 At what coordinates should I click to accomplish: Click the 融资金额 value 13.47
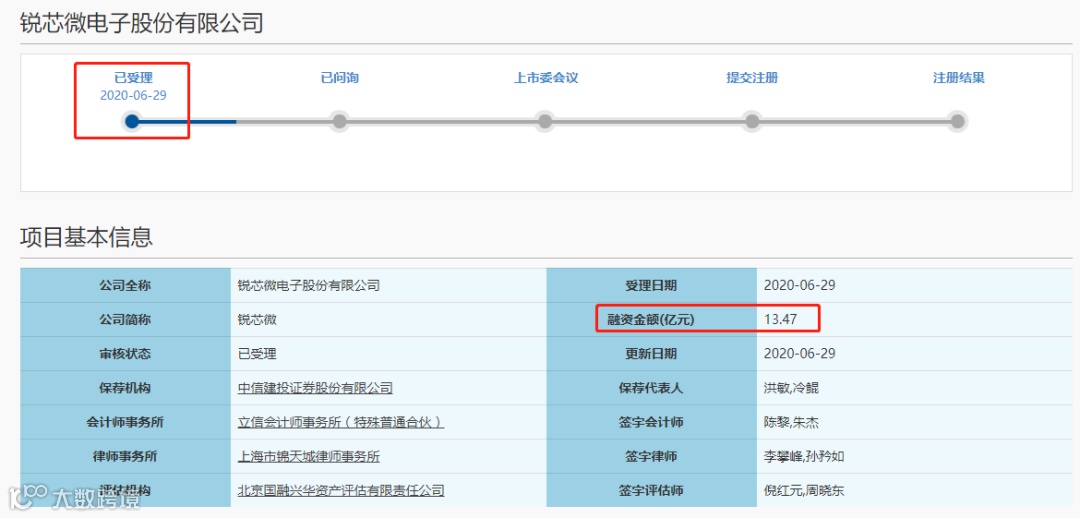780,320
